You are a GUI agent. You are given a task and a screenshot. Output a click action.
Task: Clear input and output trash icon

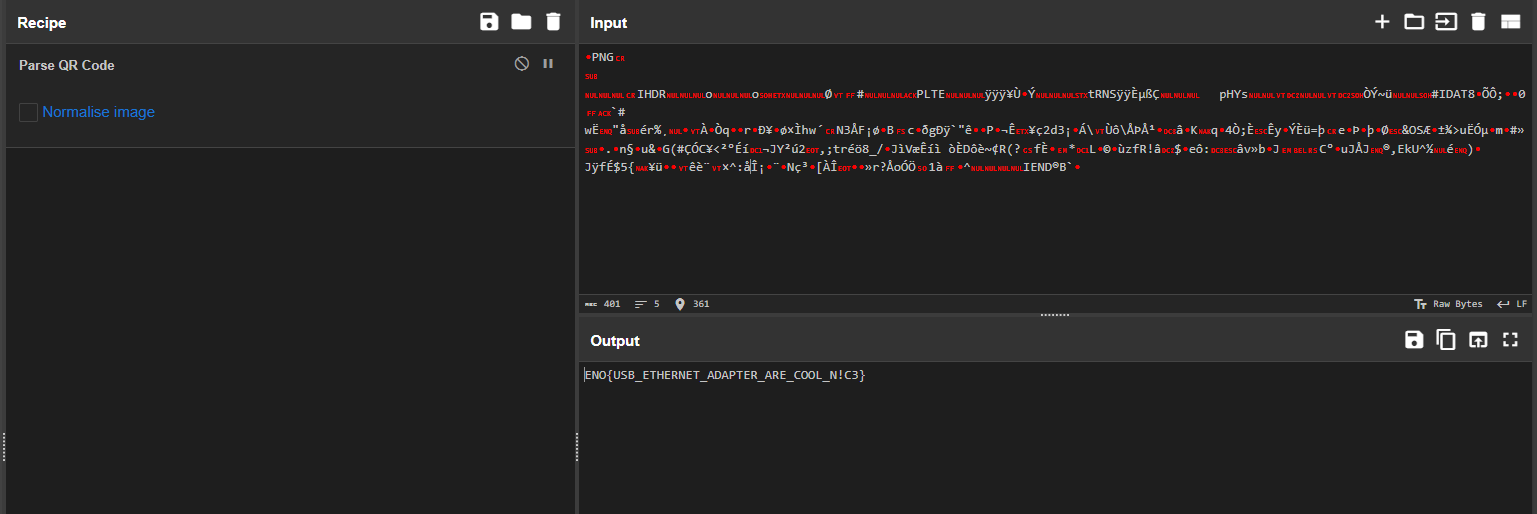coord(1478,22)
